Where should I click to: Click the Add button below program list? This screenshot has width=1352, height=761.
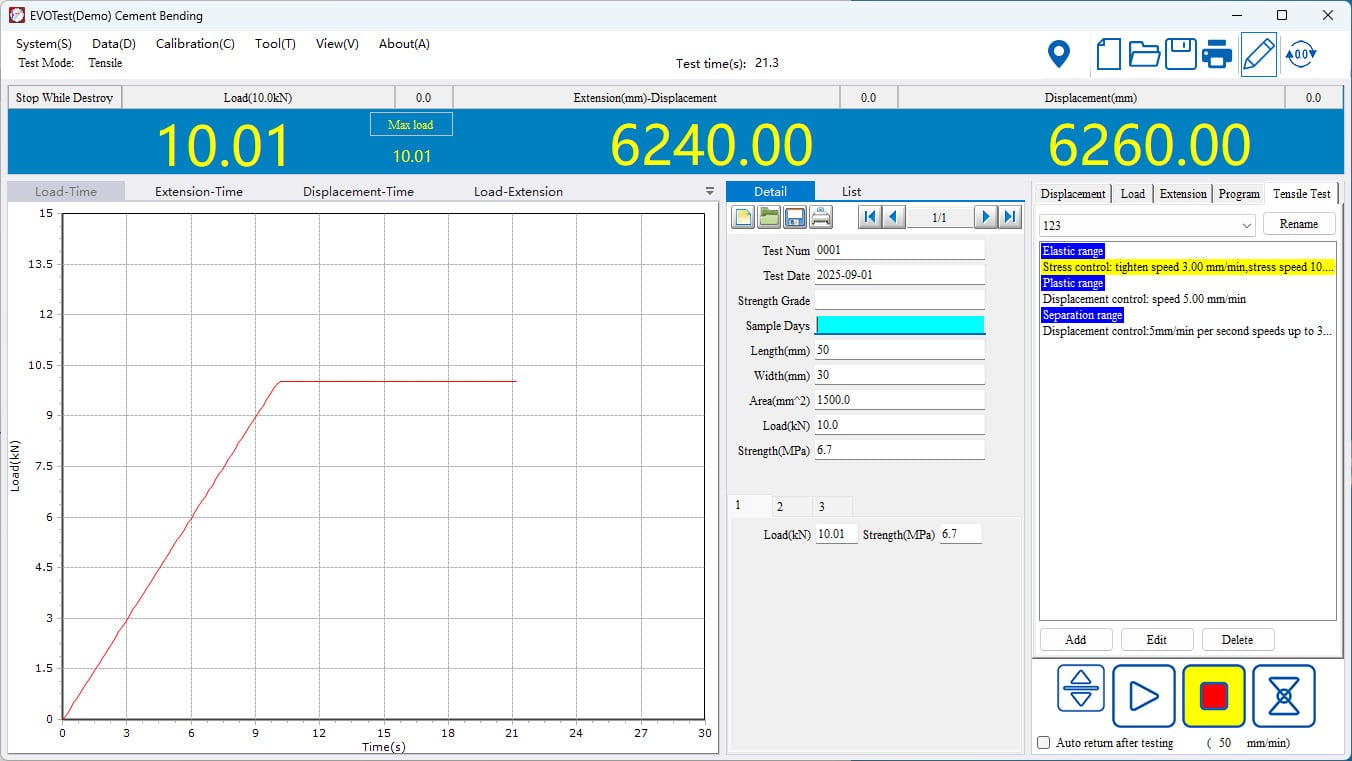click(1075, 640)
